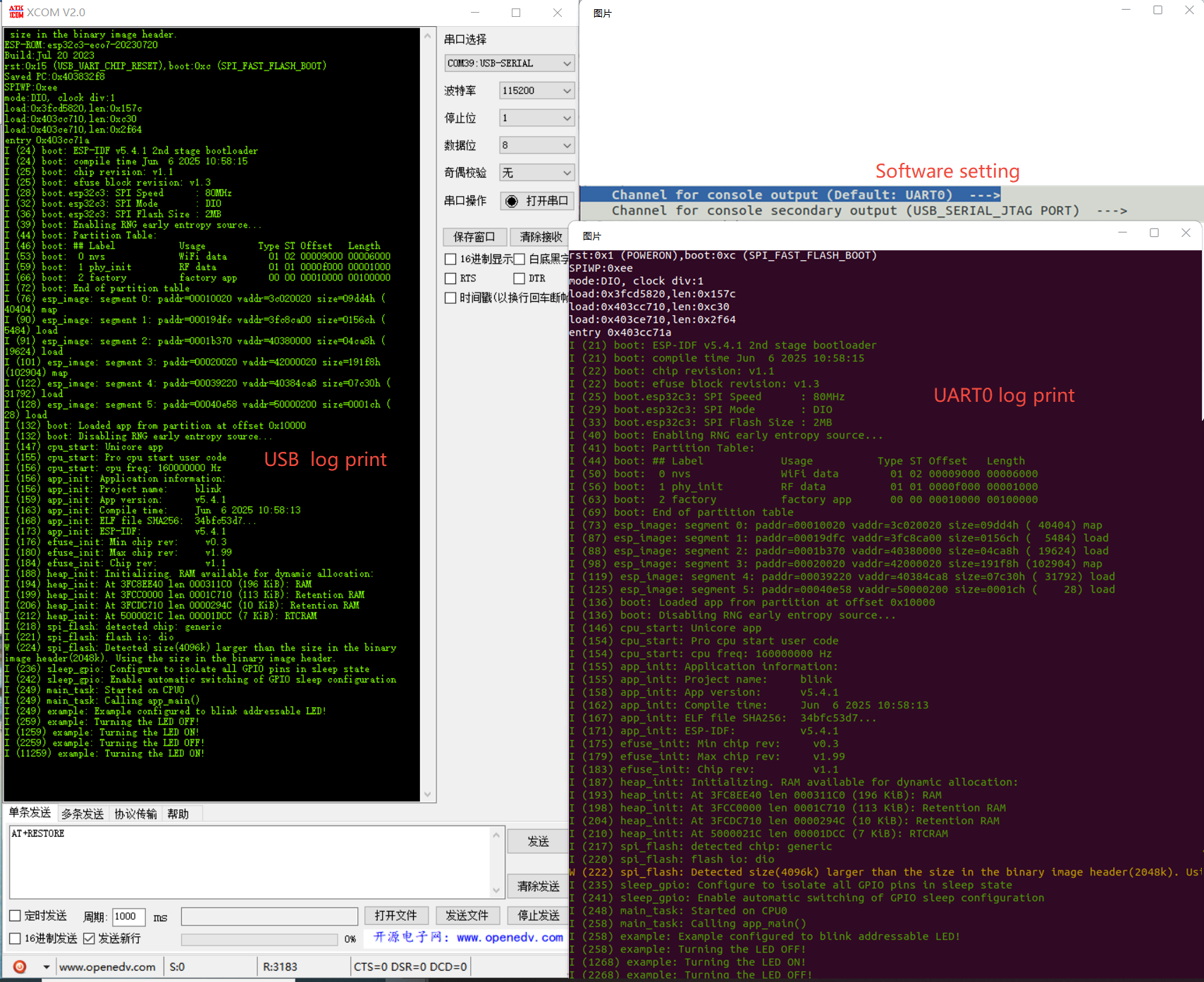
Task: Open the 协议传输 tab
Action: (x=136, y=814)
